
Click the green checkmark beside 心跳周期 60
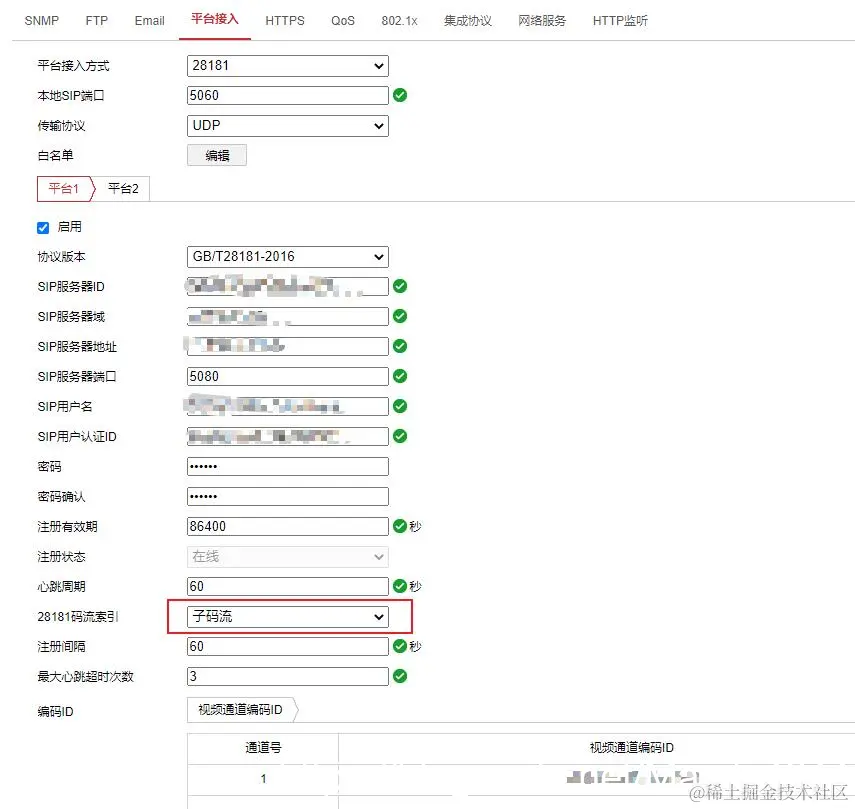click(x=400, y=586)
